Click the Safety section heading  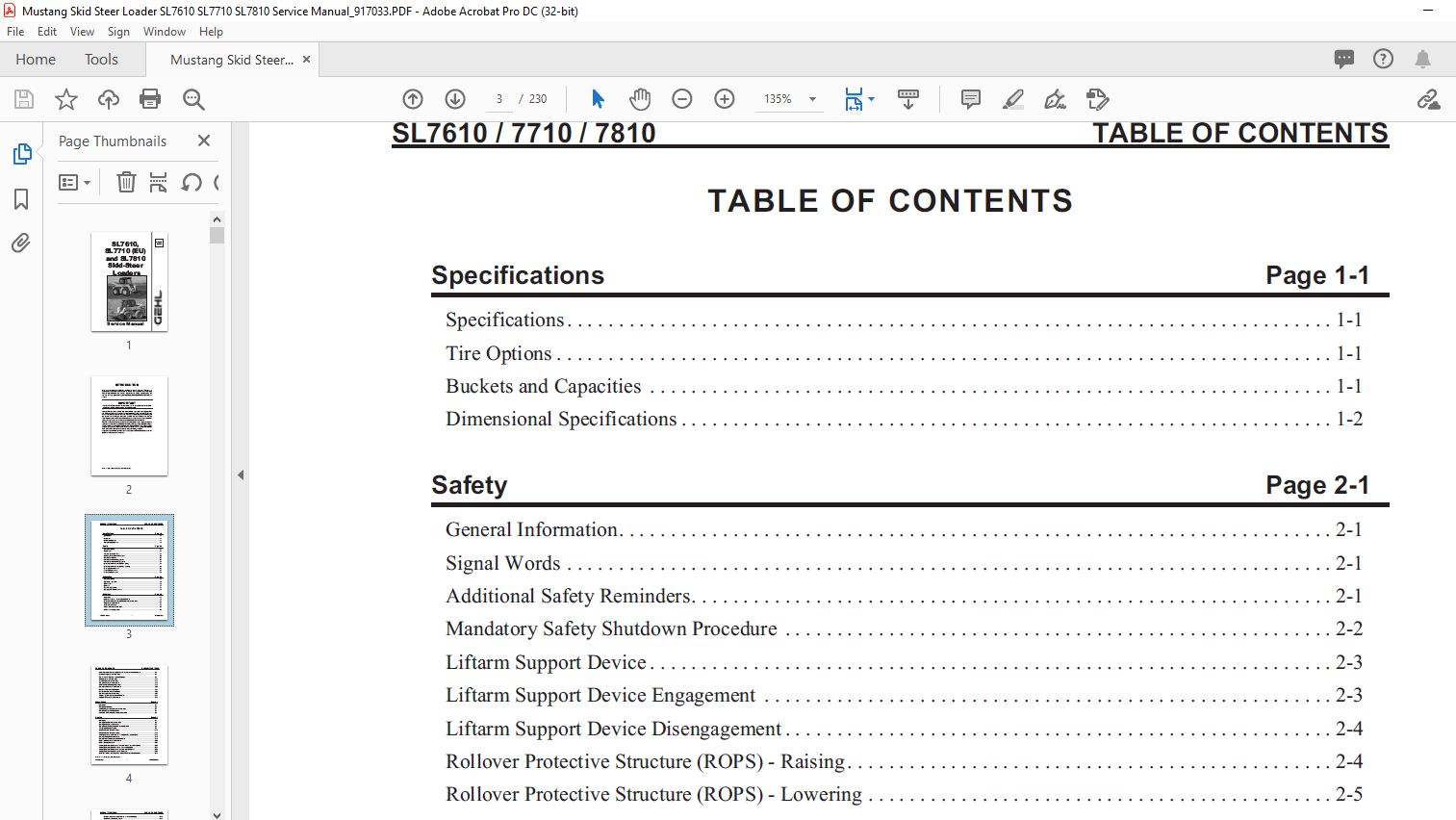click(x=470, y=485)
